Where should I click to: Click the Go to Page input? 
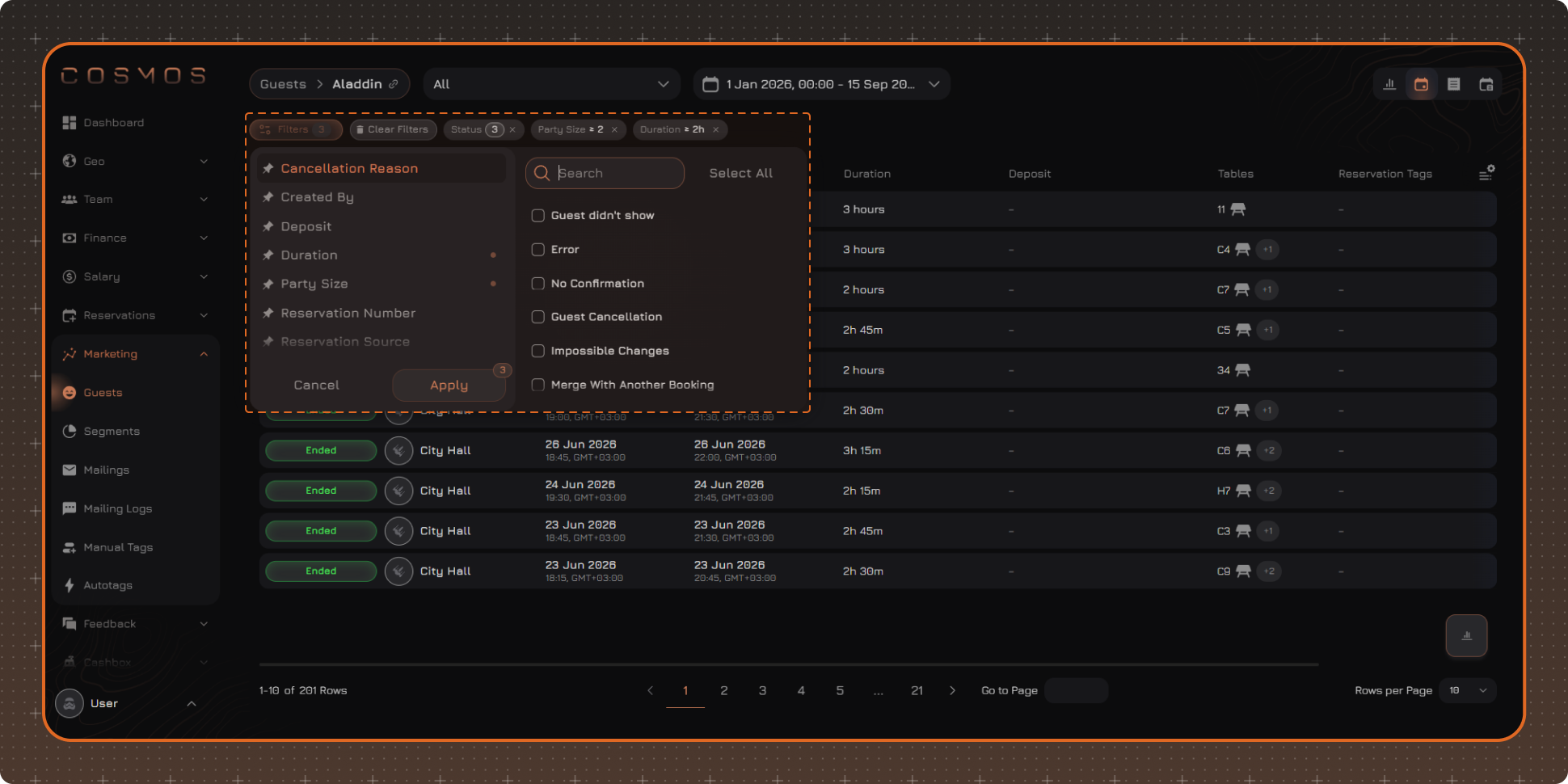pyautogui.click(x=1076, y=690)
